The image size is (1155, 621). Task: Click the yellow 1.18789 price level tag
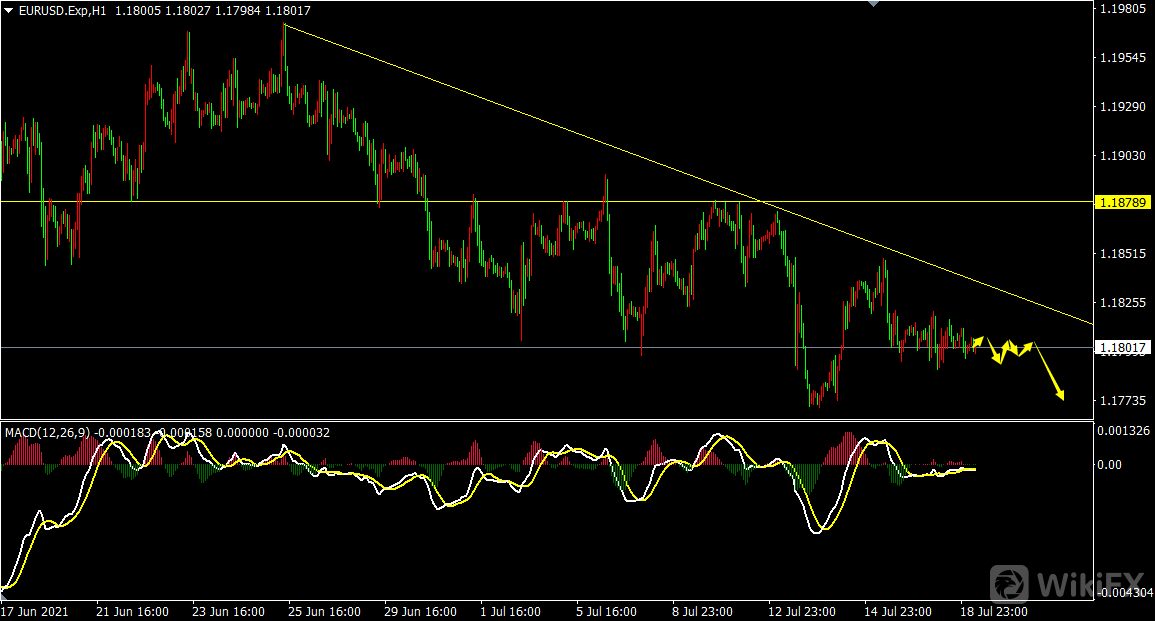(x=1122, y=202)
